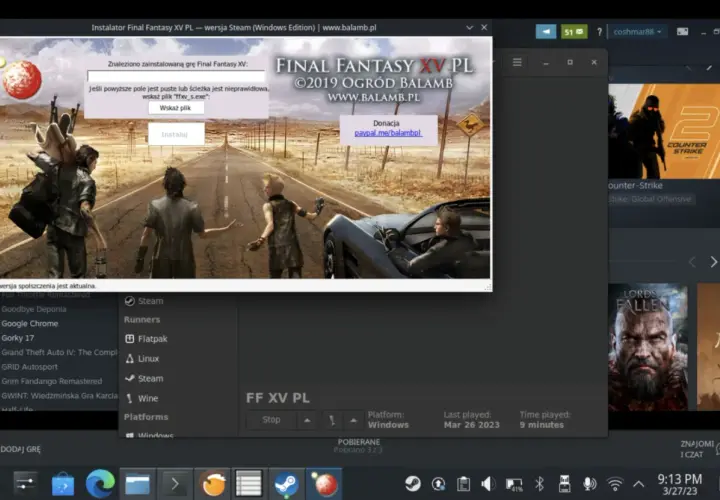Open the striped list app in taskbar
This screenshot has height=500, width=720.
pyautogui.click(x=248, y=483)
